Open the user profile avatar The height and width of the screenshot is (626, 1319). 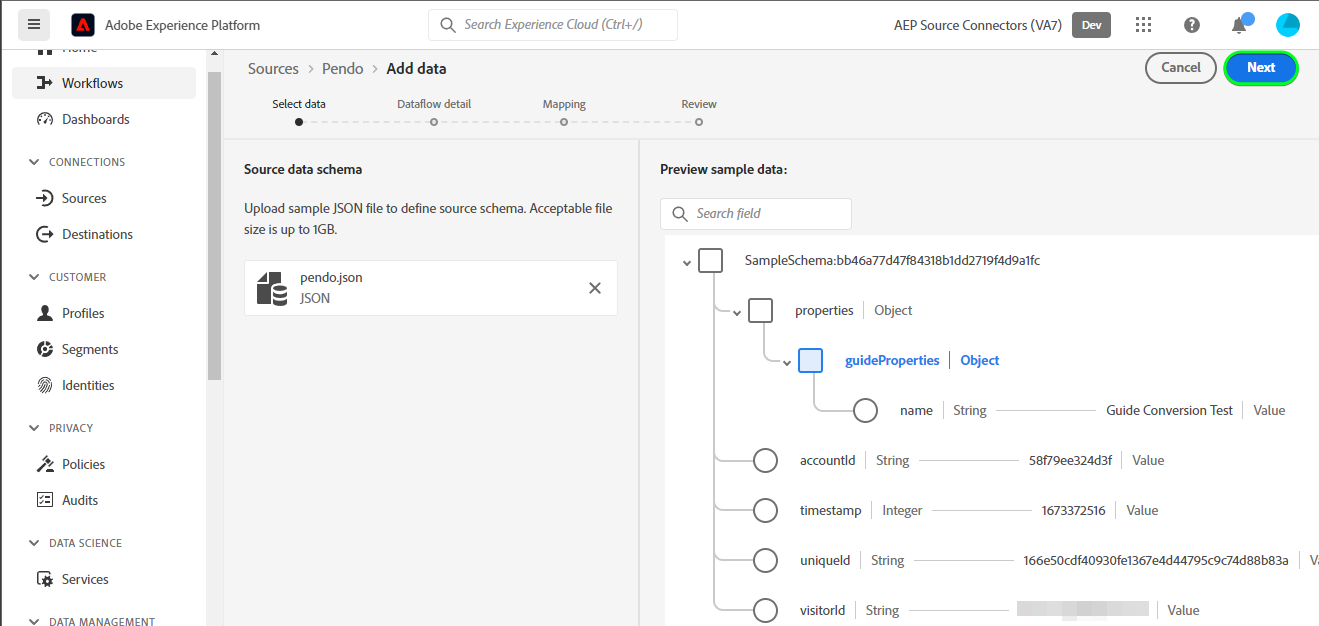[x=1287, y=25]
